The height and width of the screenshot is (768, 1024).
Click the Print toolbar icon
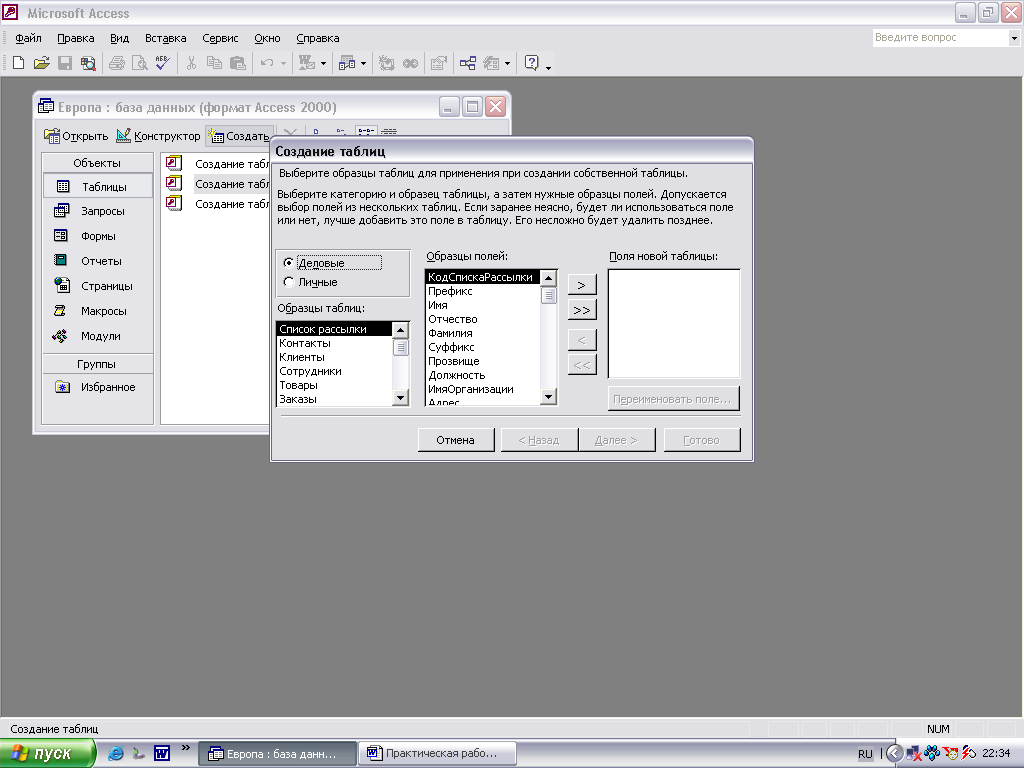117,63
